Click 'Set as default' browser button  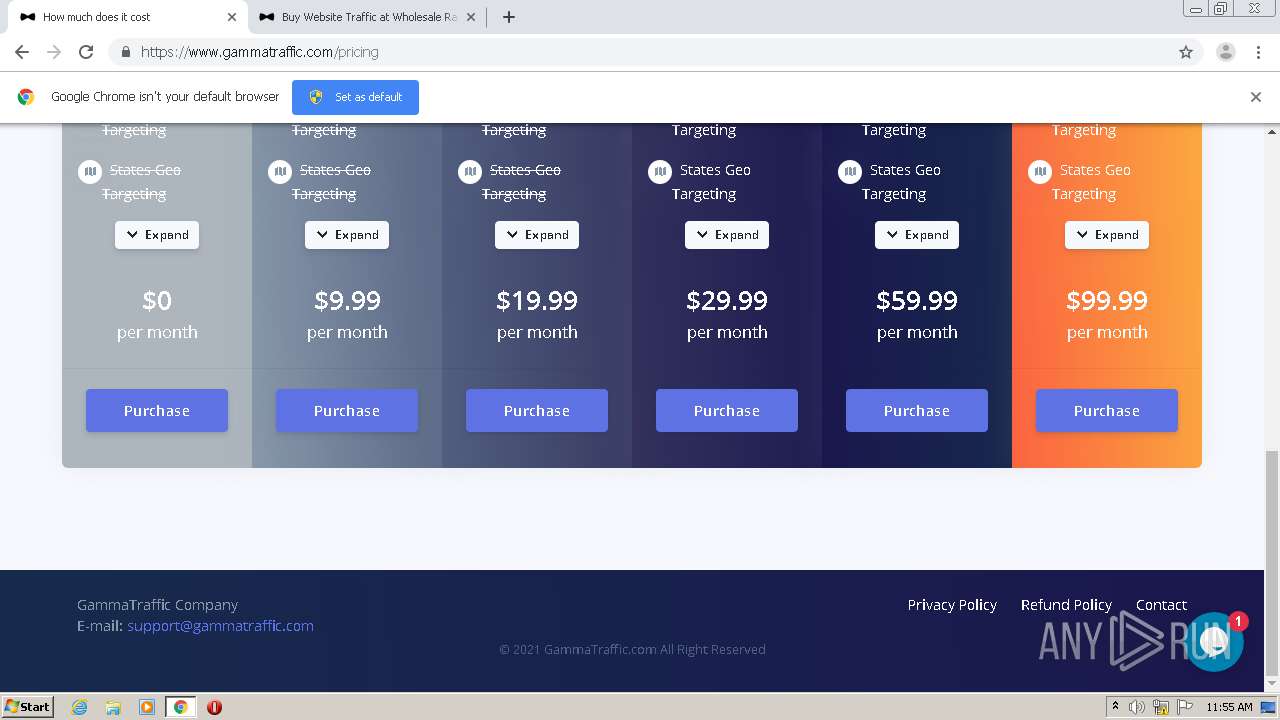click(355, 97)
